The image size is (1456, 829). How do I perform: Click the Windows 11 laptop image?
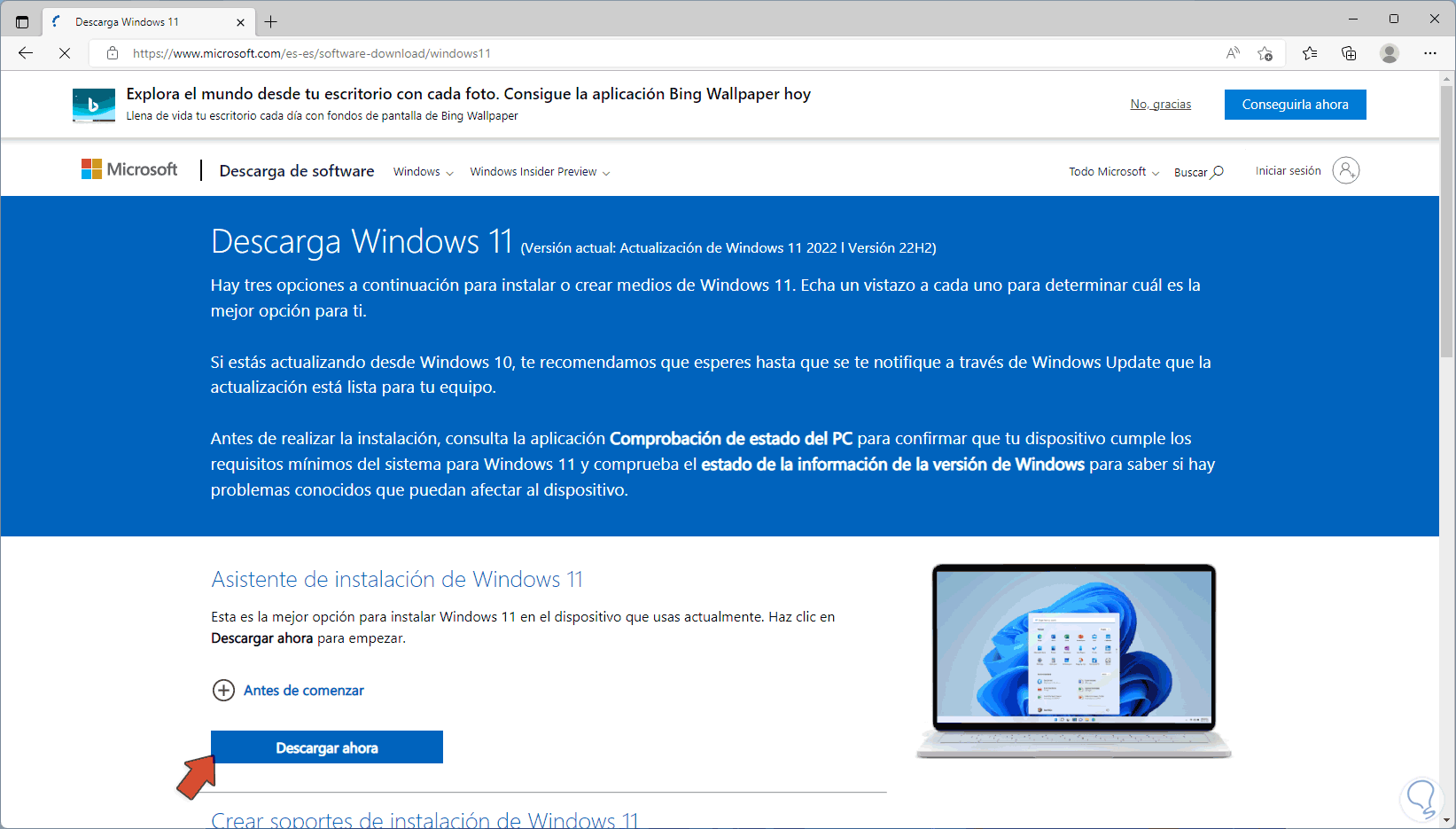(x=1074, y=661)
